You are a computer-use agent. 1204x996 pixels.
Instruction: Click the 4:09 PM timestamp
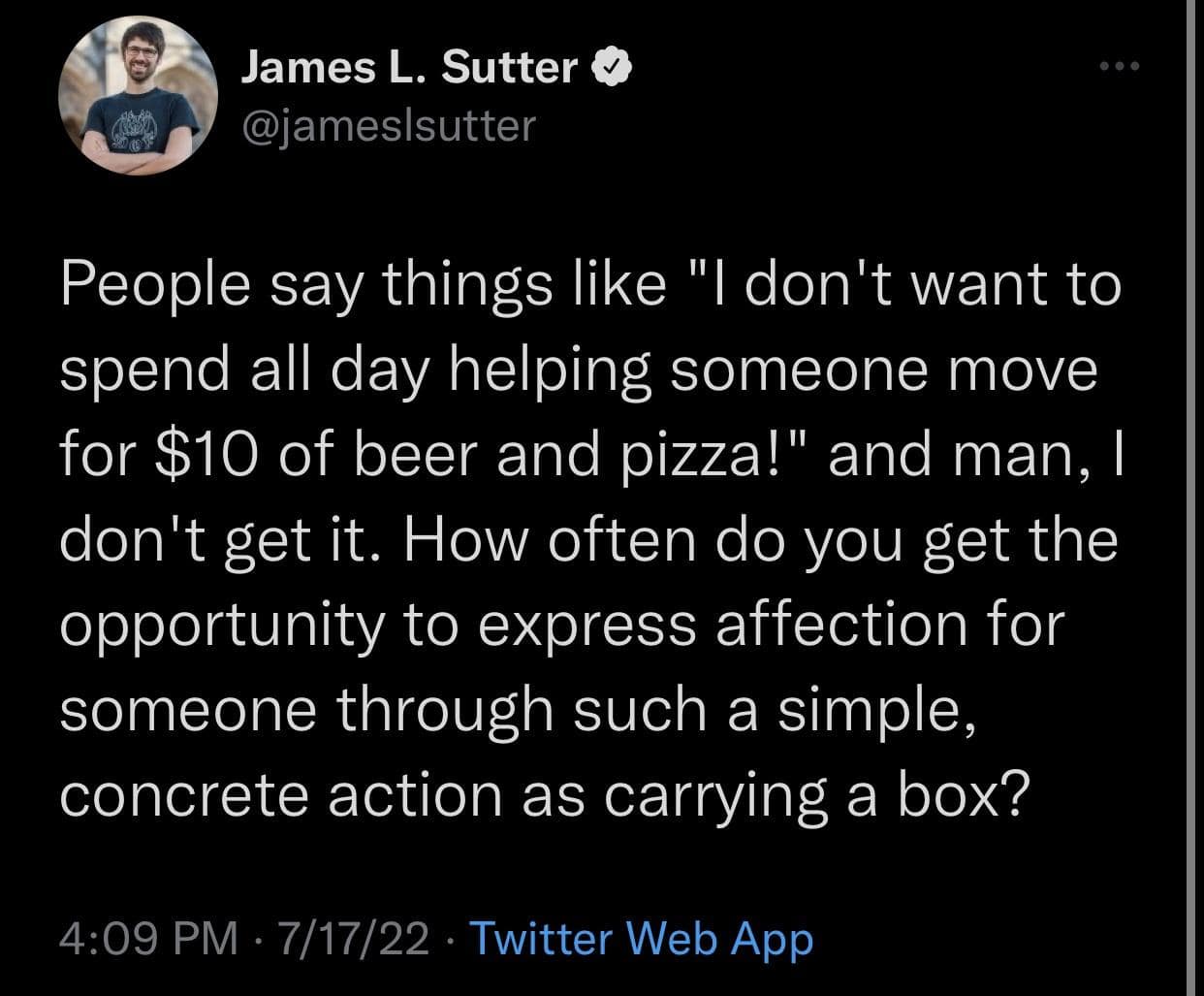(147, 939)
